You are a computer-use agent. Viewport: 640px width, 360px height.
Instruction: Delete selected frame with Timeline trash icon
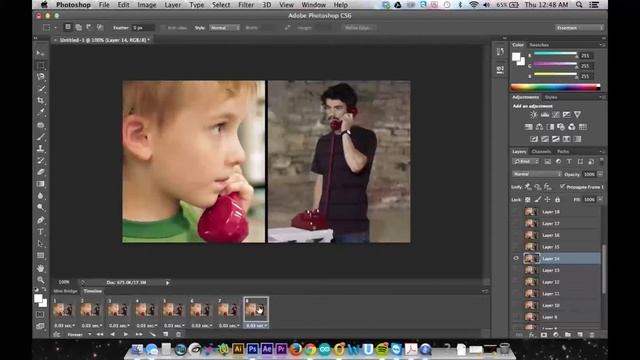178,334
